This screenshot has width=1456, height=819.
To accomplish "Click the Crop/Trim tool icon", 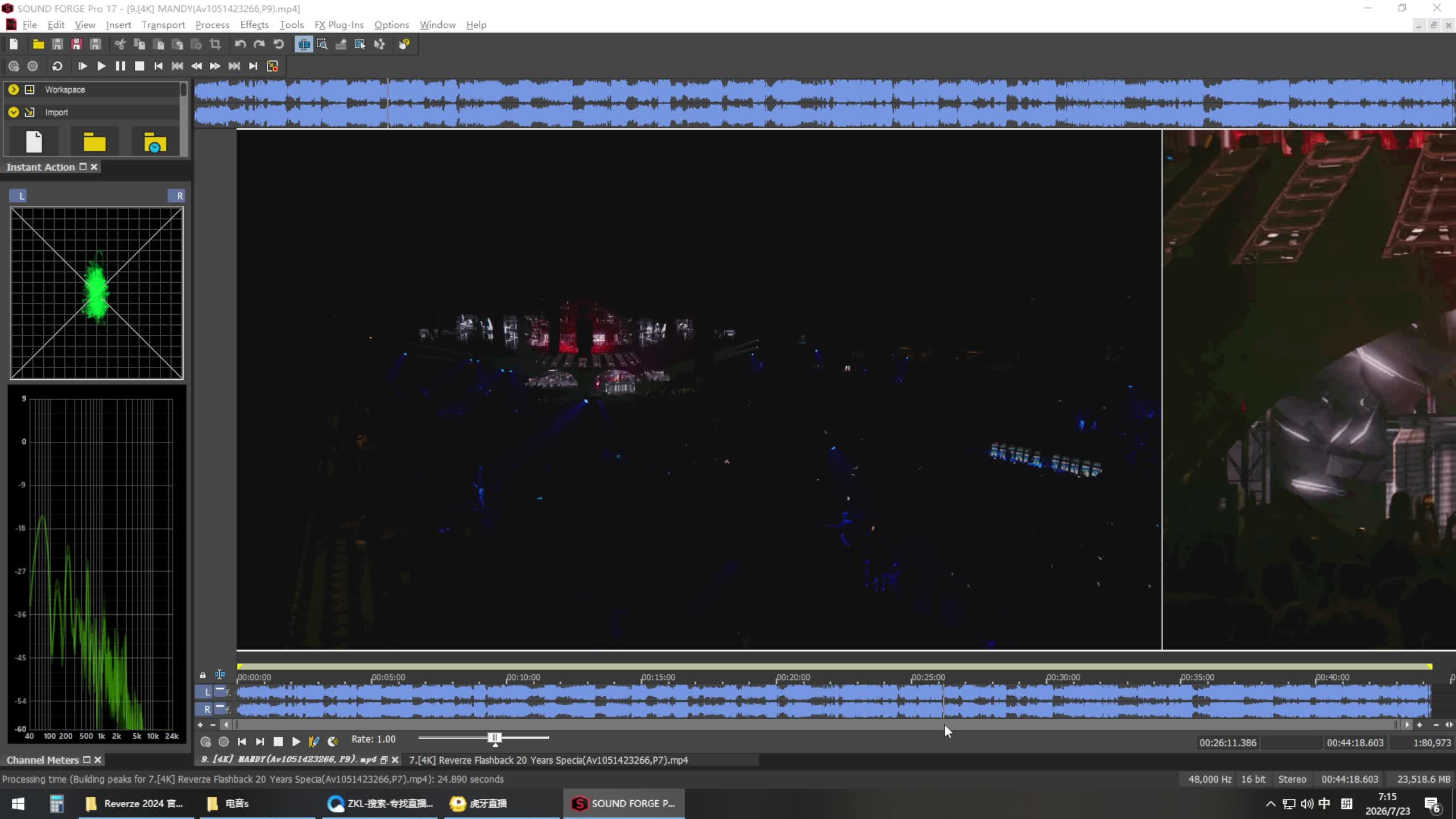I will (x=215, y=44).
